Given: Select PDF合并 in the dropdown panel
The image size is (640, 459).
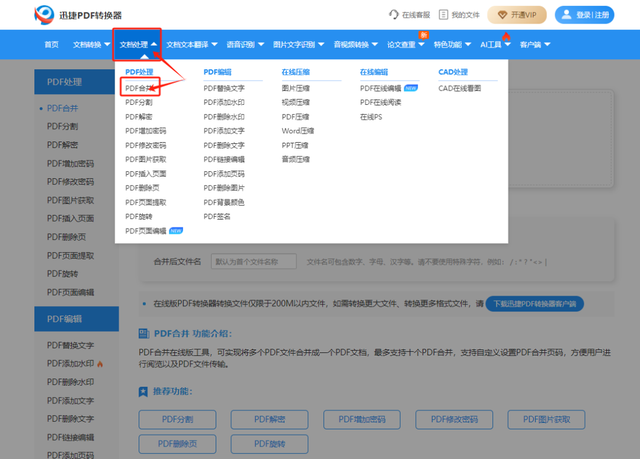Looking at the screenshot, I should coord(140,88).
